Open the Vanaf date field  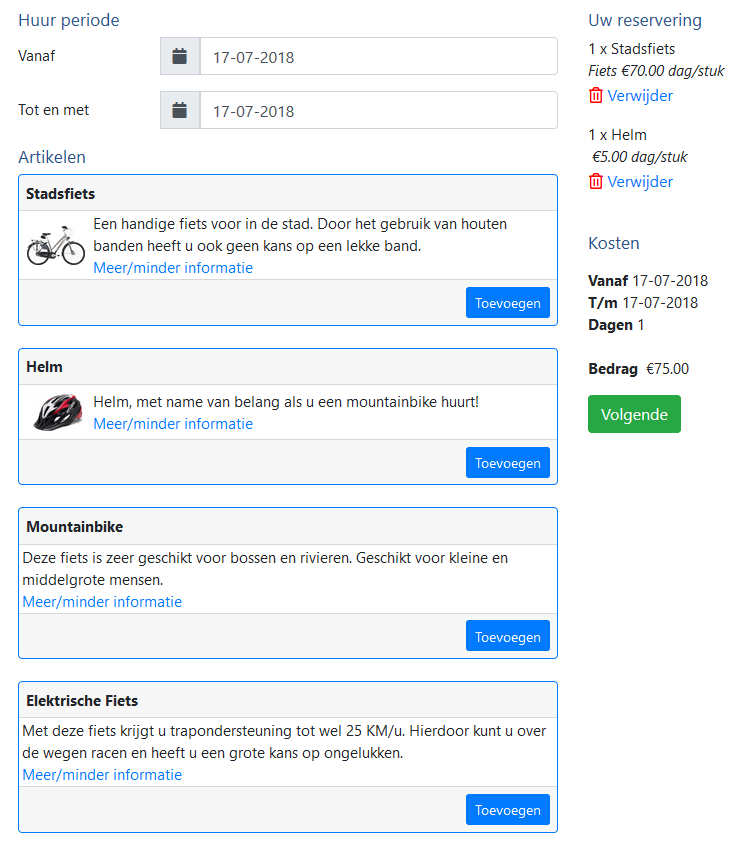378,56
